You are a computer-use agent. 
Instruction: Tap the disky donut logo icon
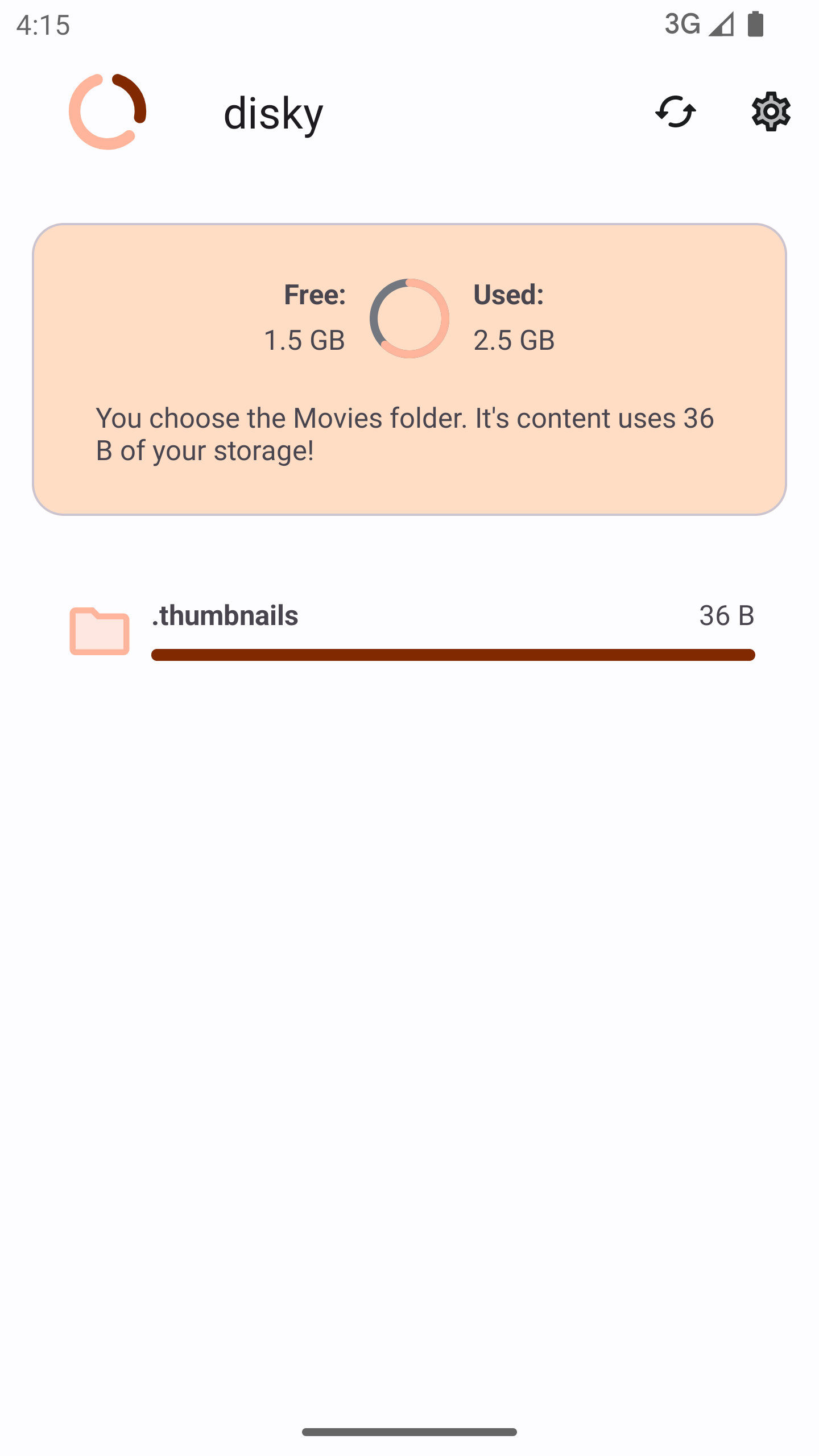tap(107, 111)
